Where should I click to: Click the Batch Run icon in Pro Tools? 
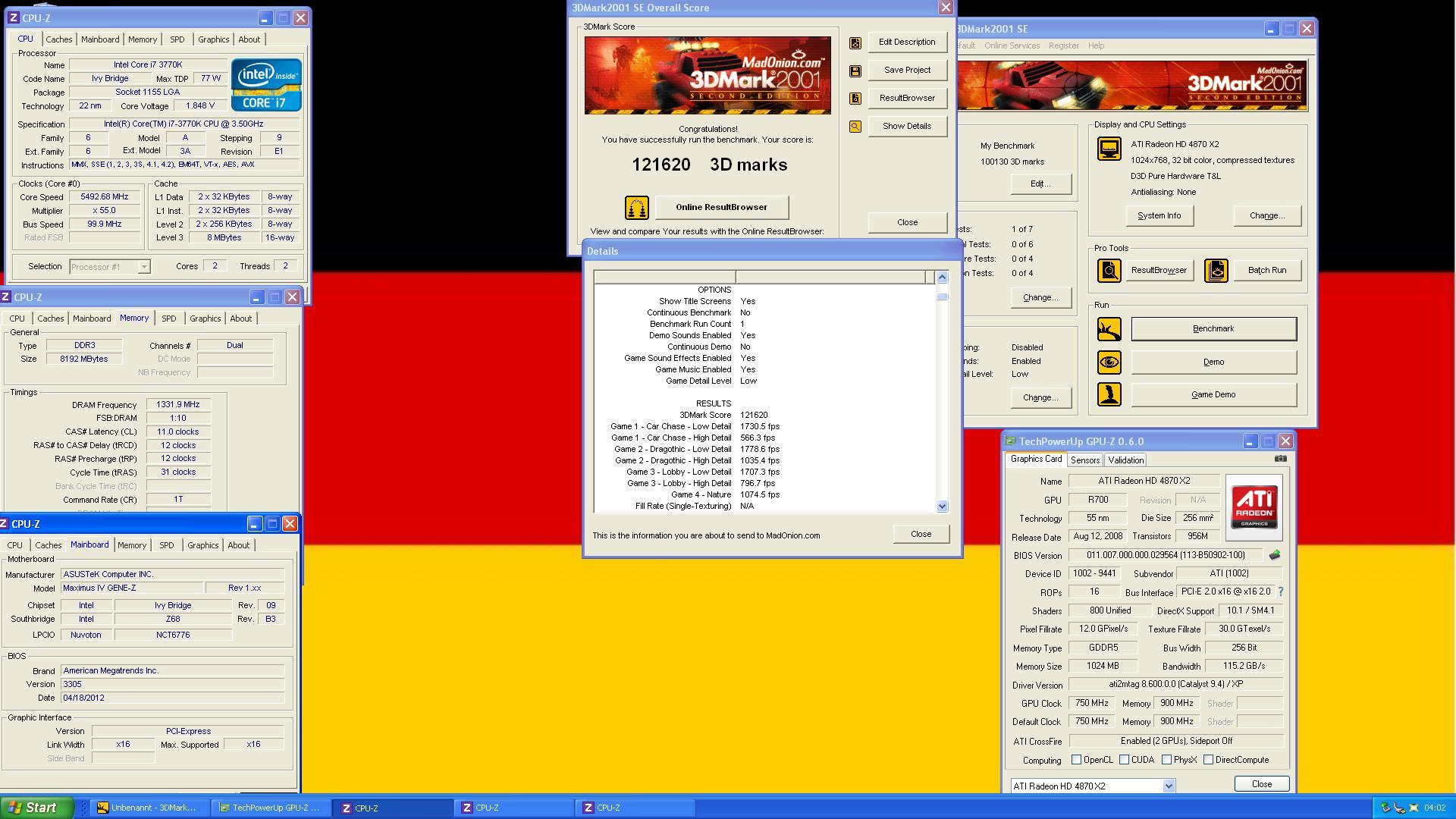pyautogui.click(x=1216, y=270)
